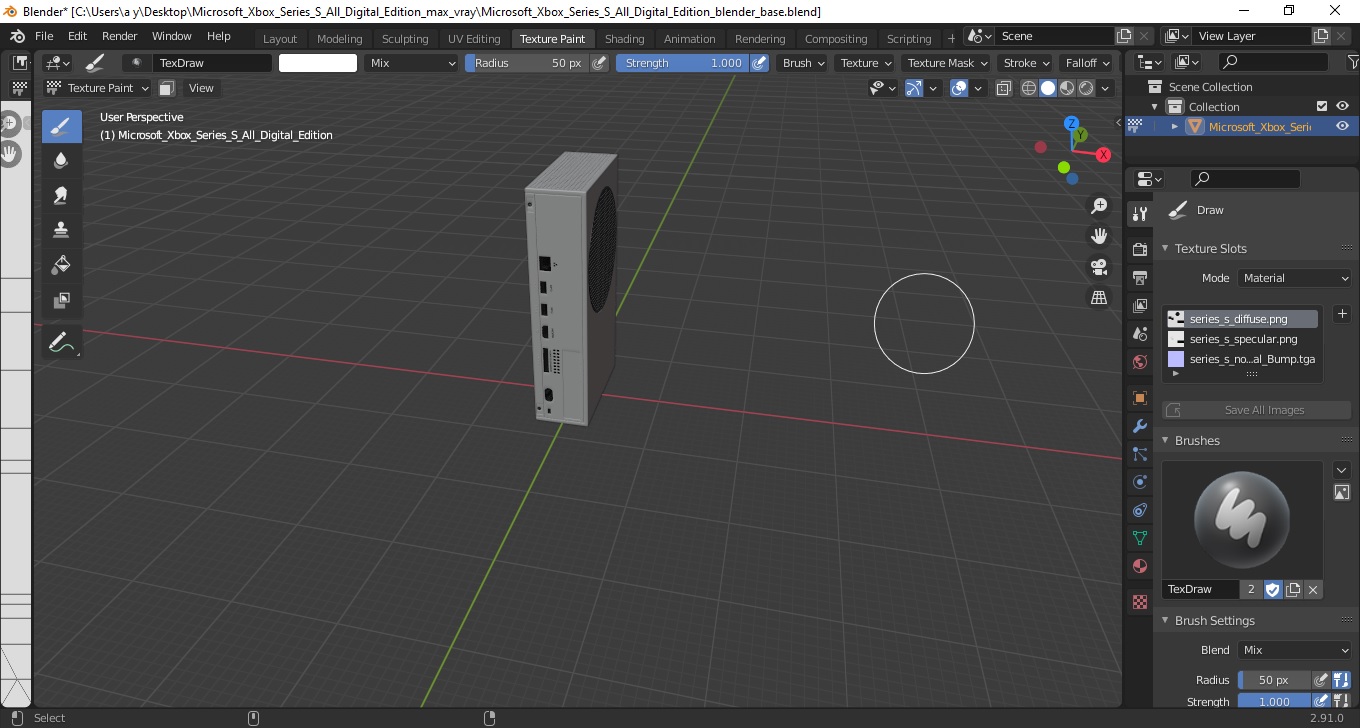Select the Clone stamp tool
The width and height of the screenshot is (1360, 728).
click(61, 230)
